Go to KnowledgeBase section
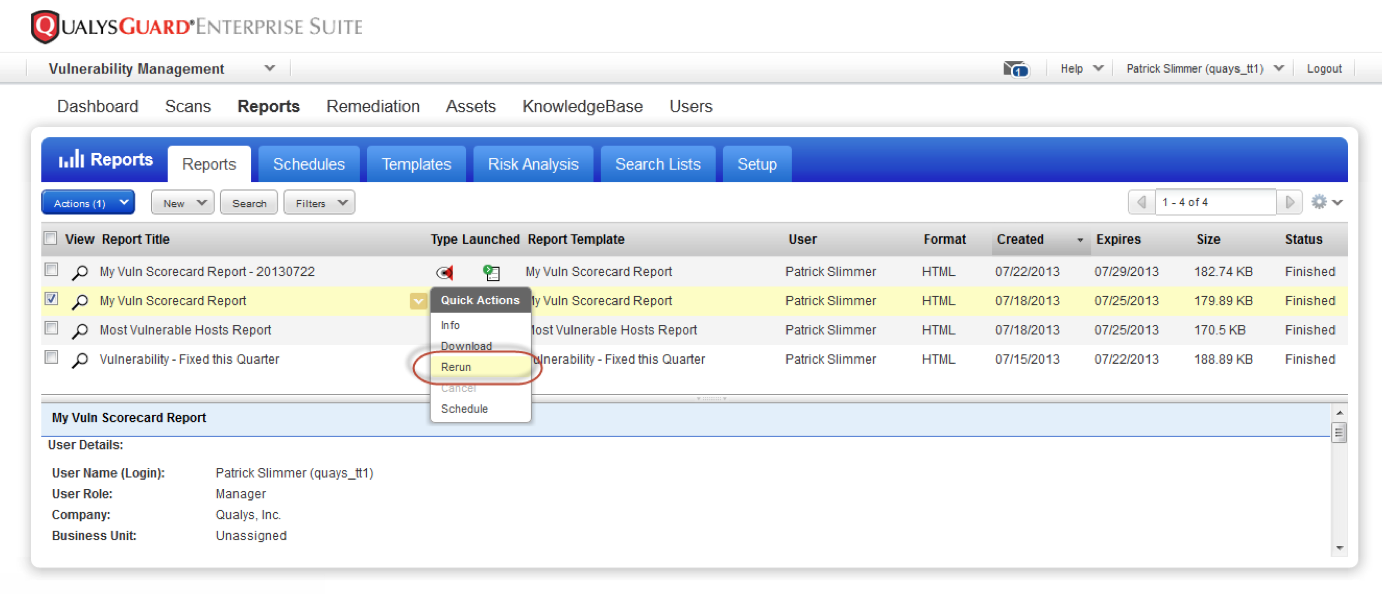The width and height of the screenshot is (1382, 594). (x=583, y=106)
